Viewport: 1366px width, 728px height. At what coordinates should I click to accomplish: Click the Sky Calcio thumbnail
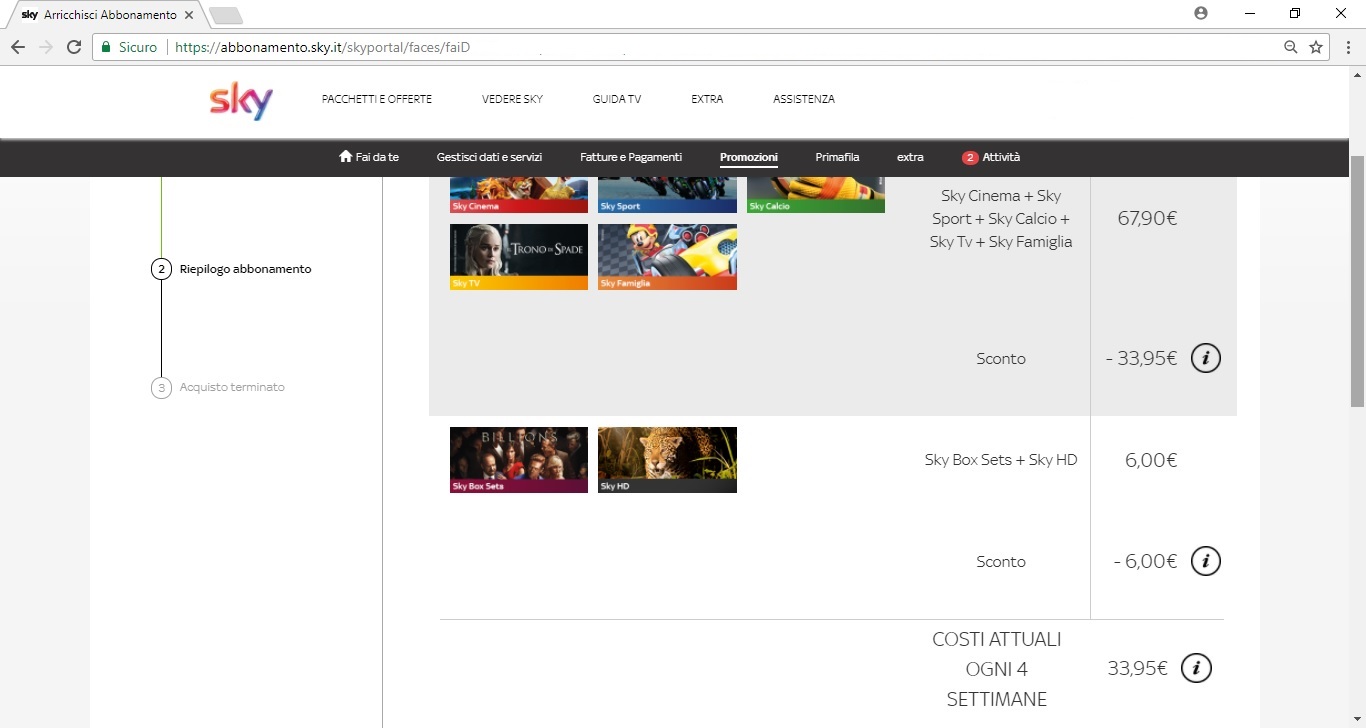pos(816,195)
